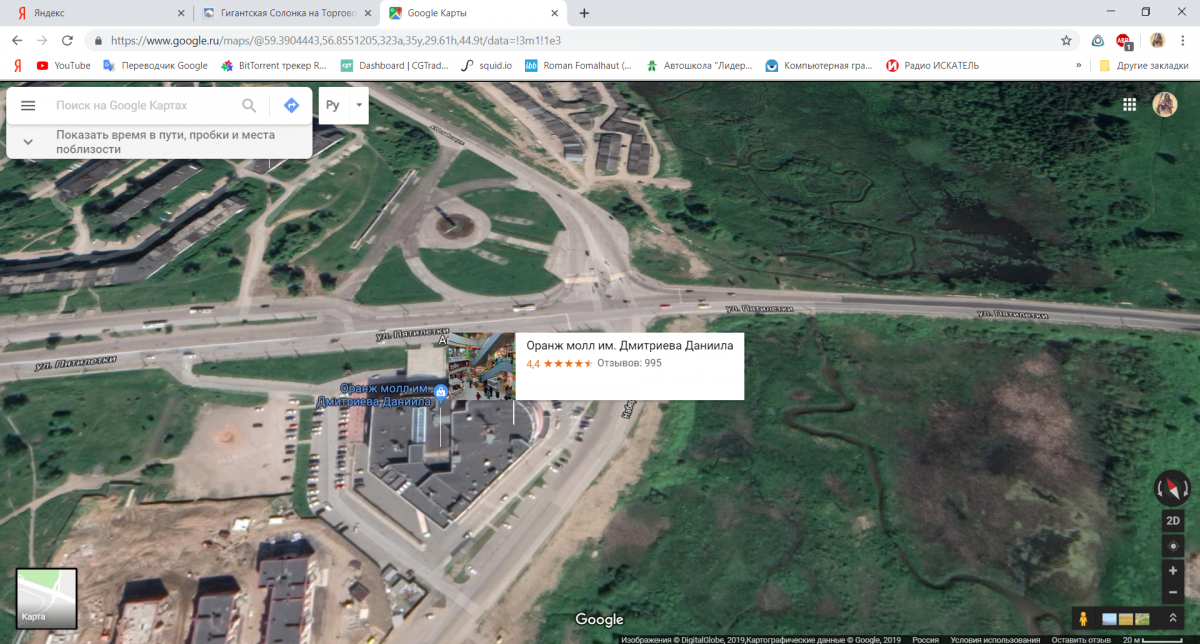Switch to the Гигантская Солонка tab
This screenshot has height=644, width=1200.
pyautogui.click(x=284, y=13)
